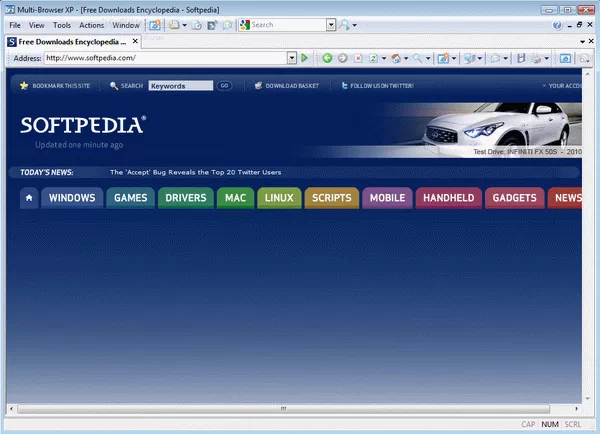Close the Free Downloads Encyclopedia tab
Image resolution: width=600 pixels, height=434 pixels.
click(x=135, y=41)
